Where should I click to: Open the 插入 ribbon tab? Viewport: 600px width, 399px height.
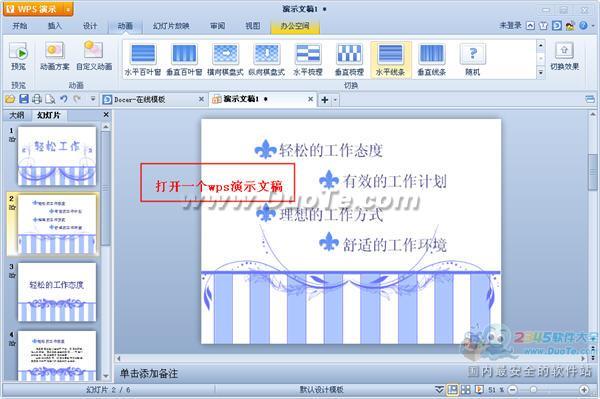click(55, 26)
